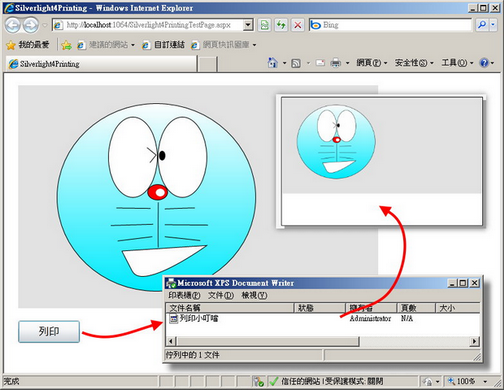
Task: Open the blue Help question mark menu
Action: [x=486, y=63]
